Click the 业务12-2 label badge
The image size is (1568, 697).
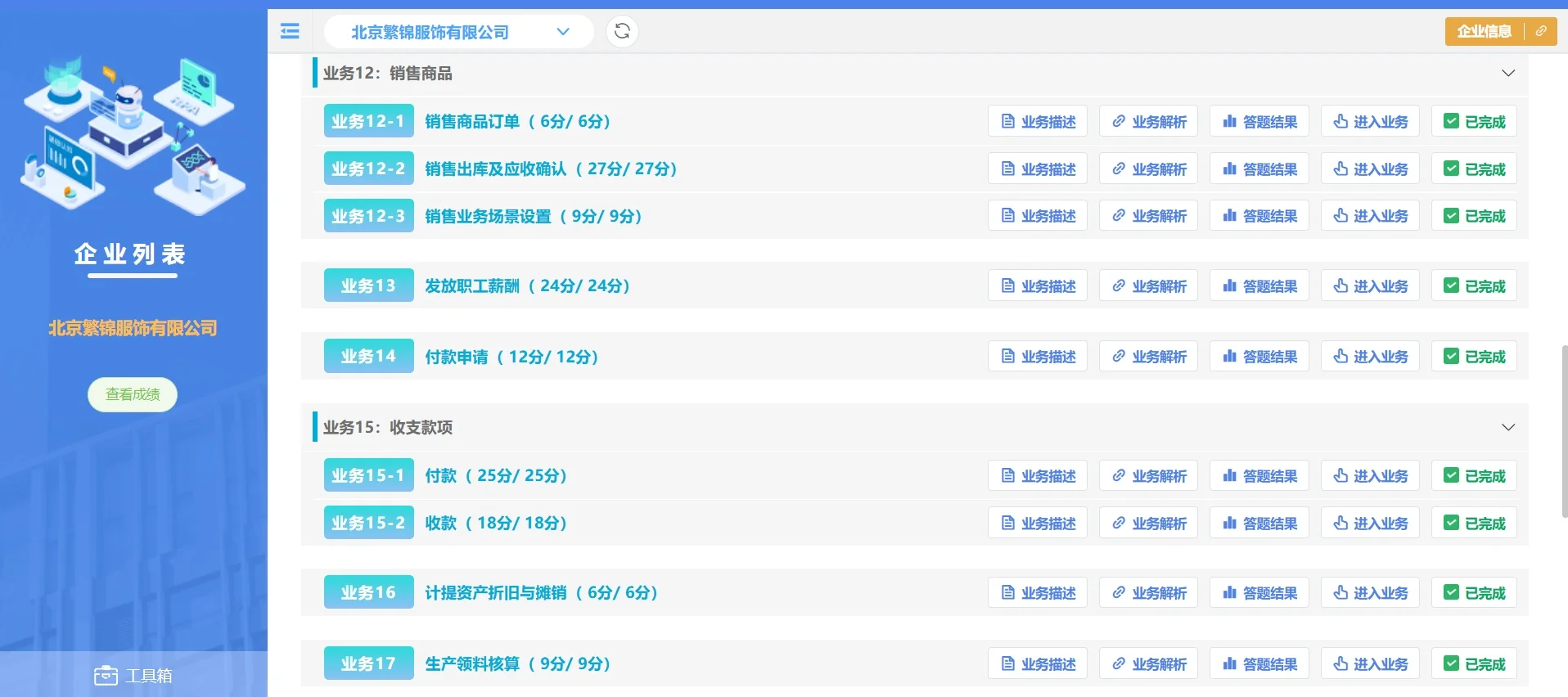[368, 169]
